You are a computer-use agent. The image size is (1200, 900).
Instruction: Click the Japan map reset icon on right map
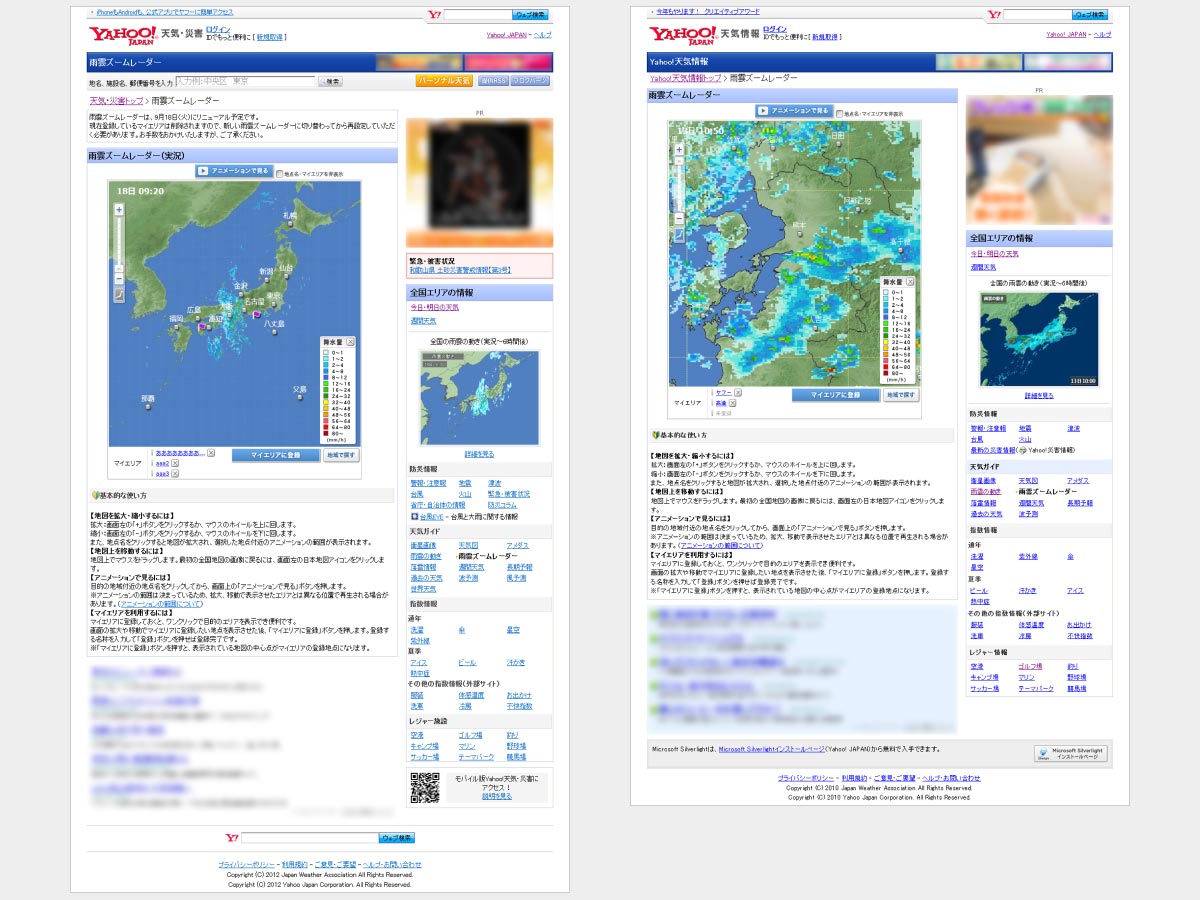pos(679,234)
